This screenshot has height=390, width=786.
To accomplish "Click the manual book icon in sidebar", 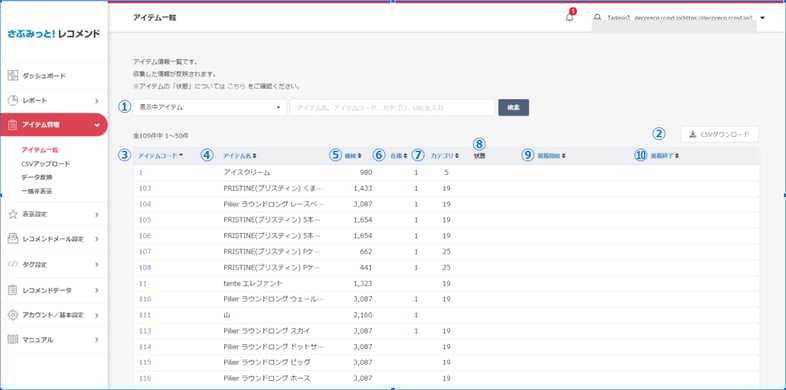I will click(x=13, y=339).
